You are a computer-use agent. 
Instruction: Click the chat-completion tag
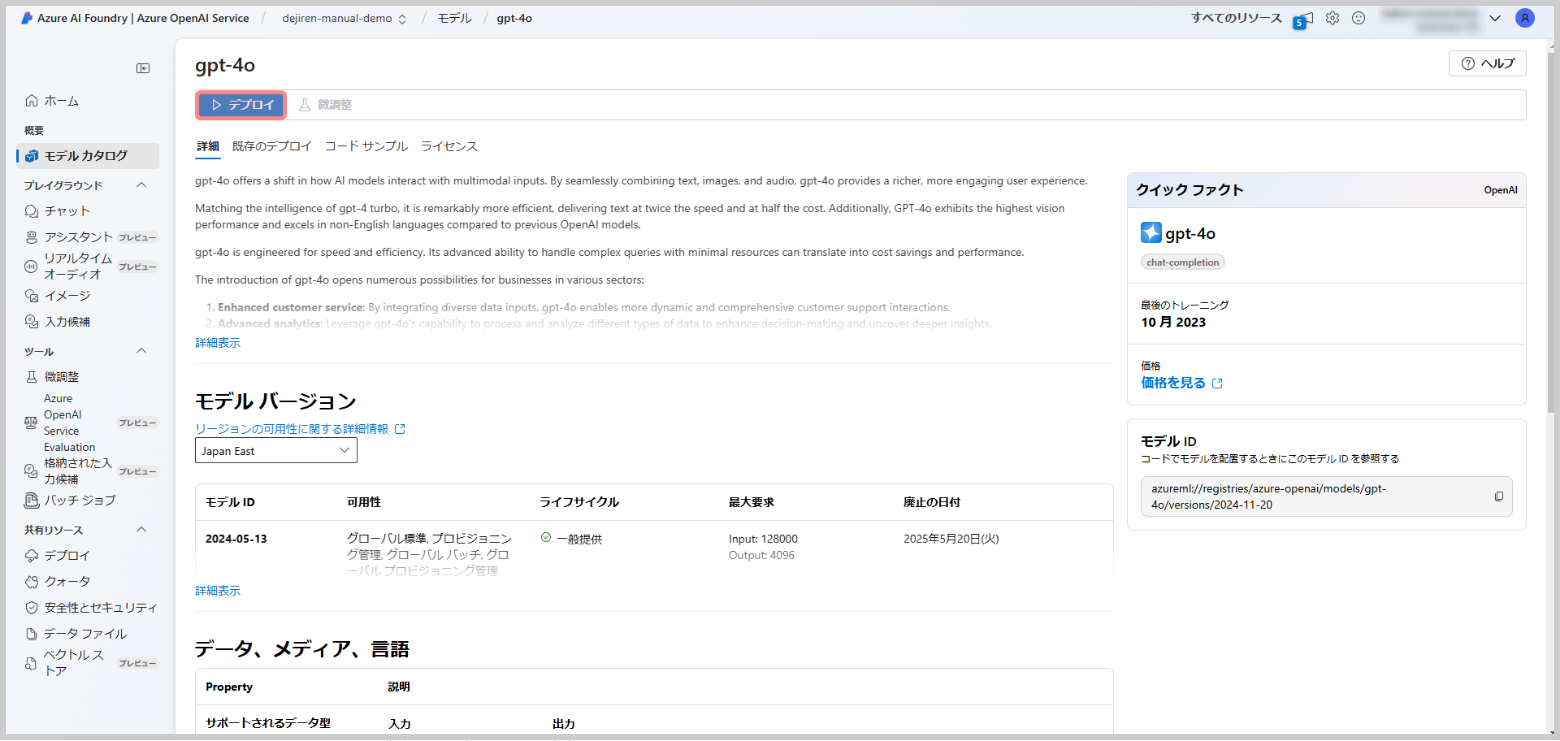click(x=1183, y=262)
